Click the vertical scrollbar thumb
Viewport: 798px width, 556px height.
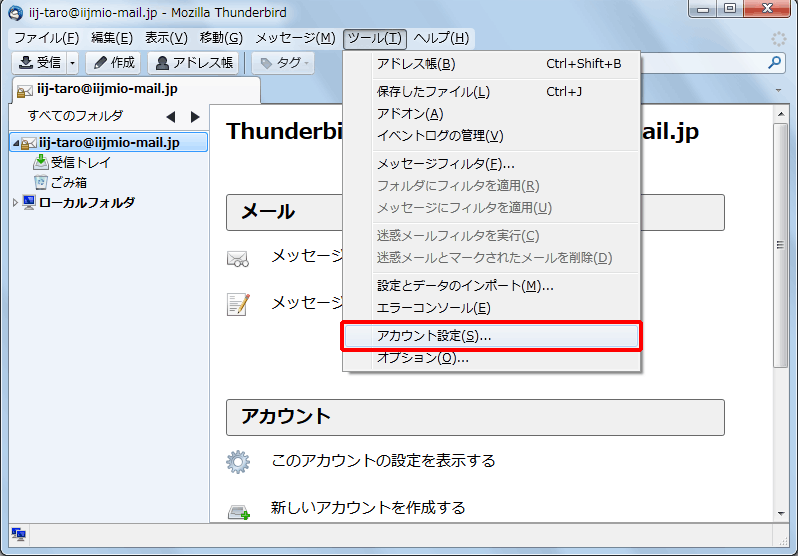781,244
